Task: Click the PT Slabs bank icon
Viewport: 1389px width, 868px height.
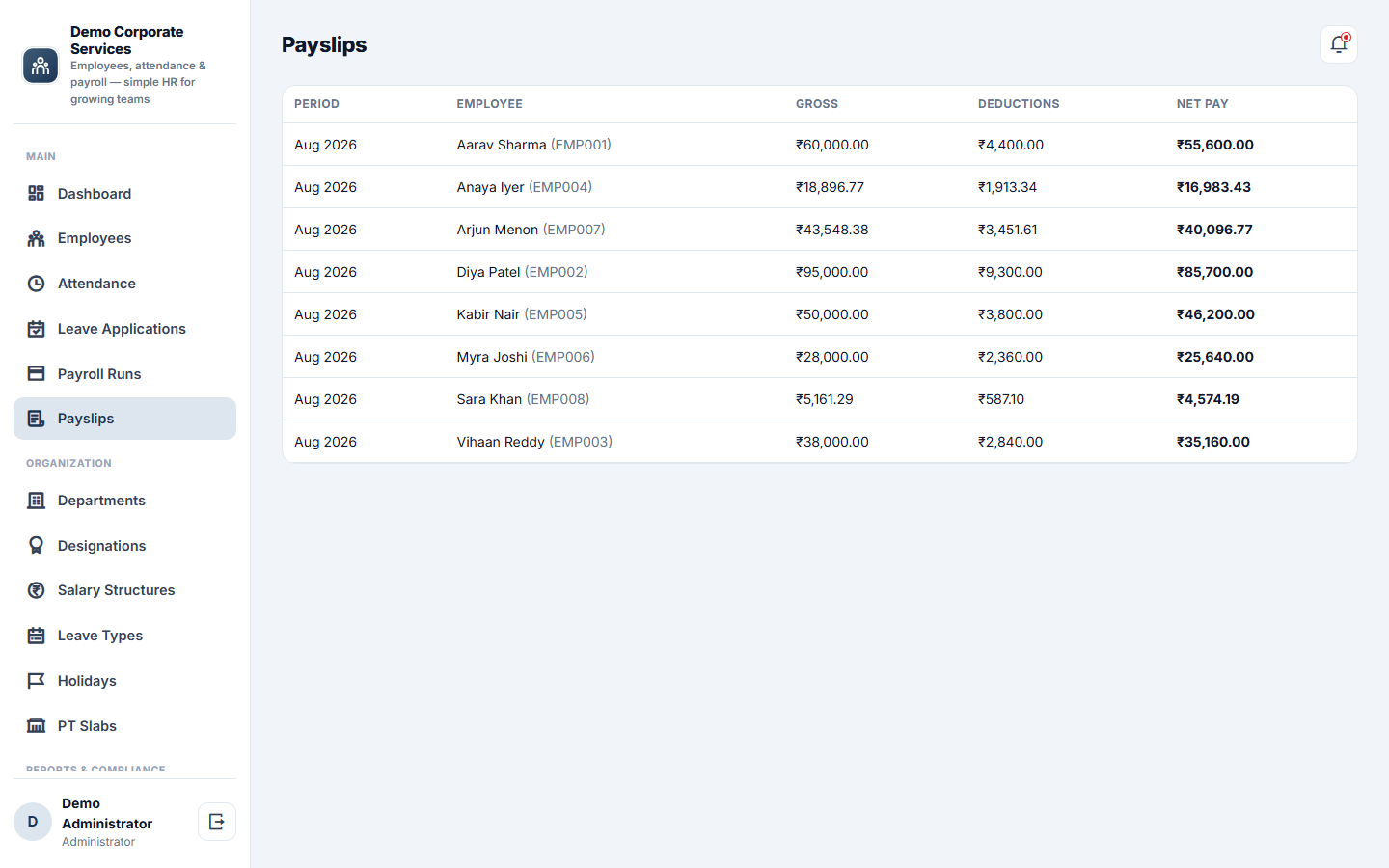Action: click(x=37, y=725)
